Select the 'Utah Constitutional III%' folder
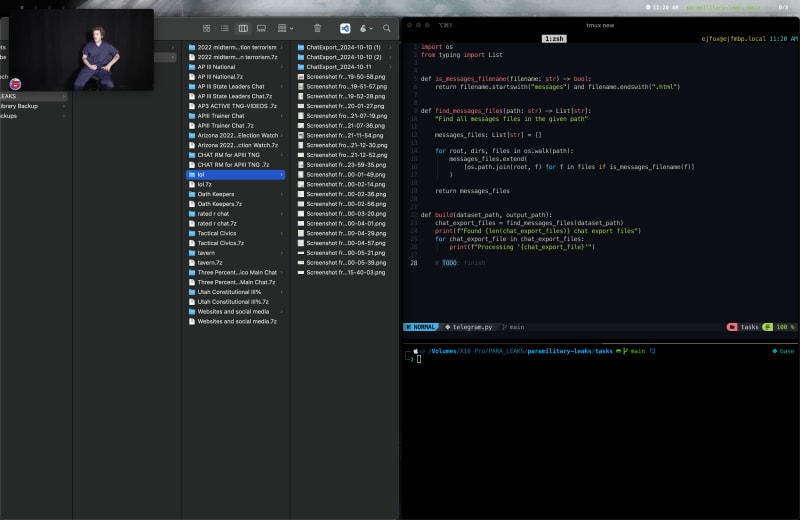The width and height of the screenshot is (800, 520). [236, 292]
